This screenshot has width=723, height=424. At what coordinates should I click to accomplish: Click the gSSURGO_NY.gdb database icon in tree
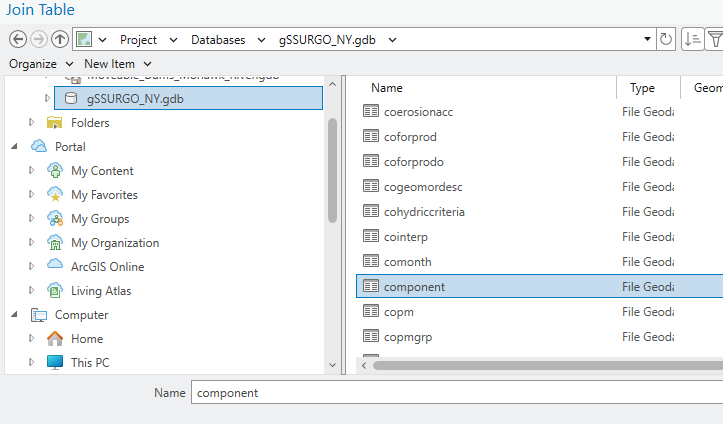coord(71,99)
